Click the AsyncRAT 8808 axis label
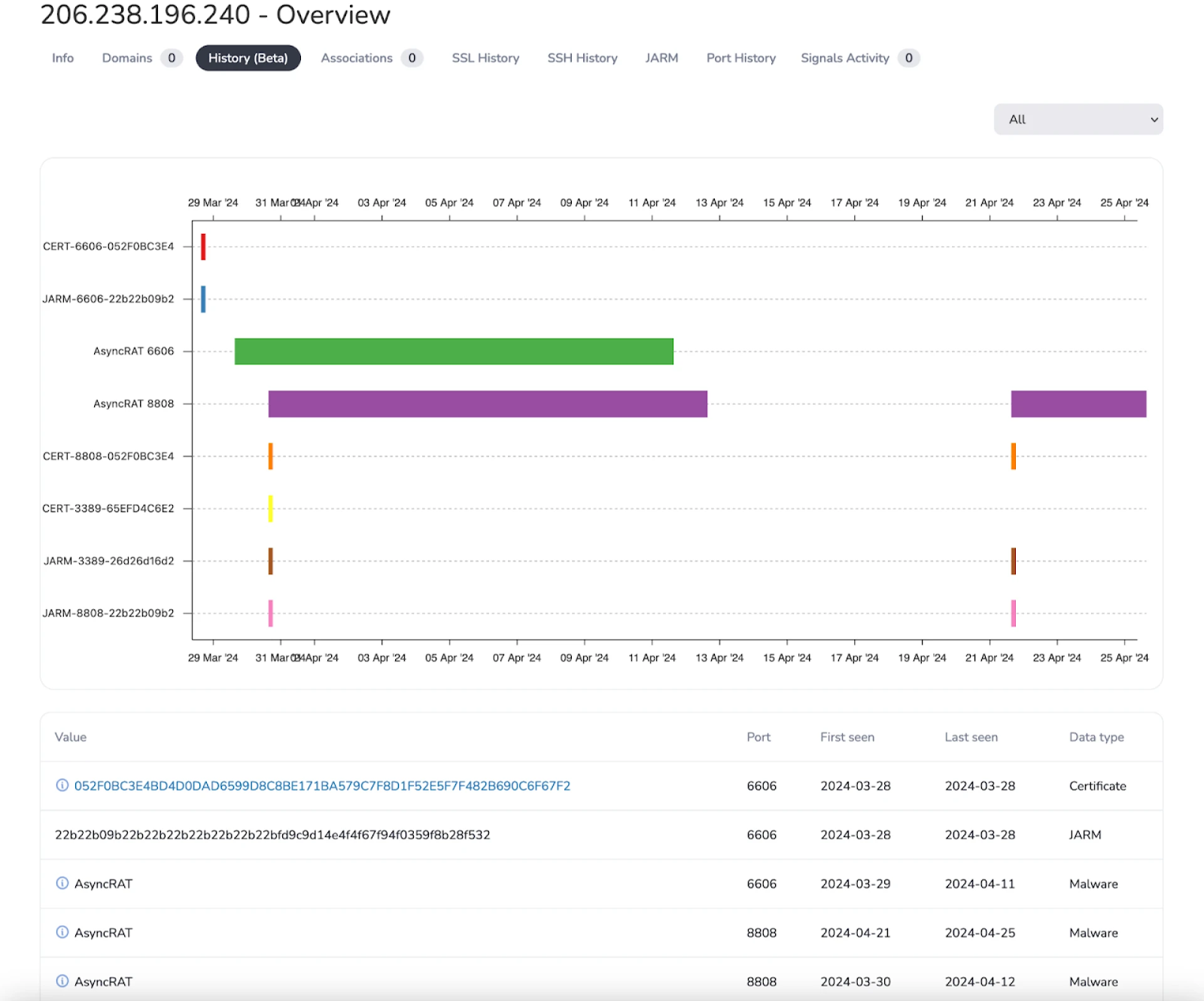The width and height of the screenshot is (1204, 1001). 133,403
